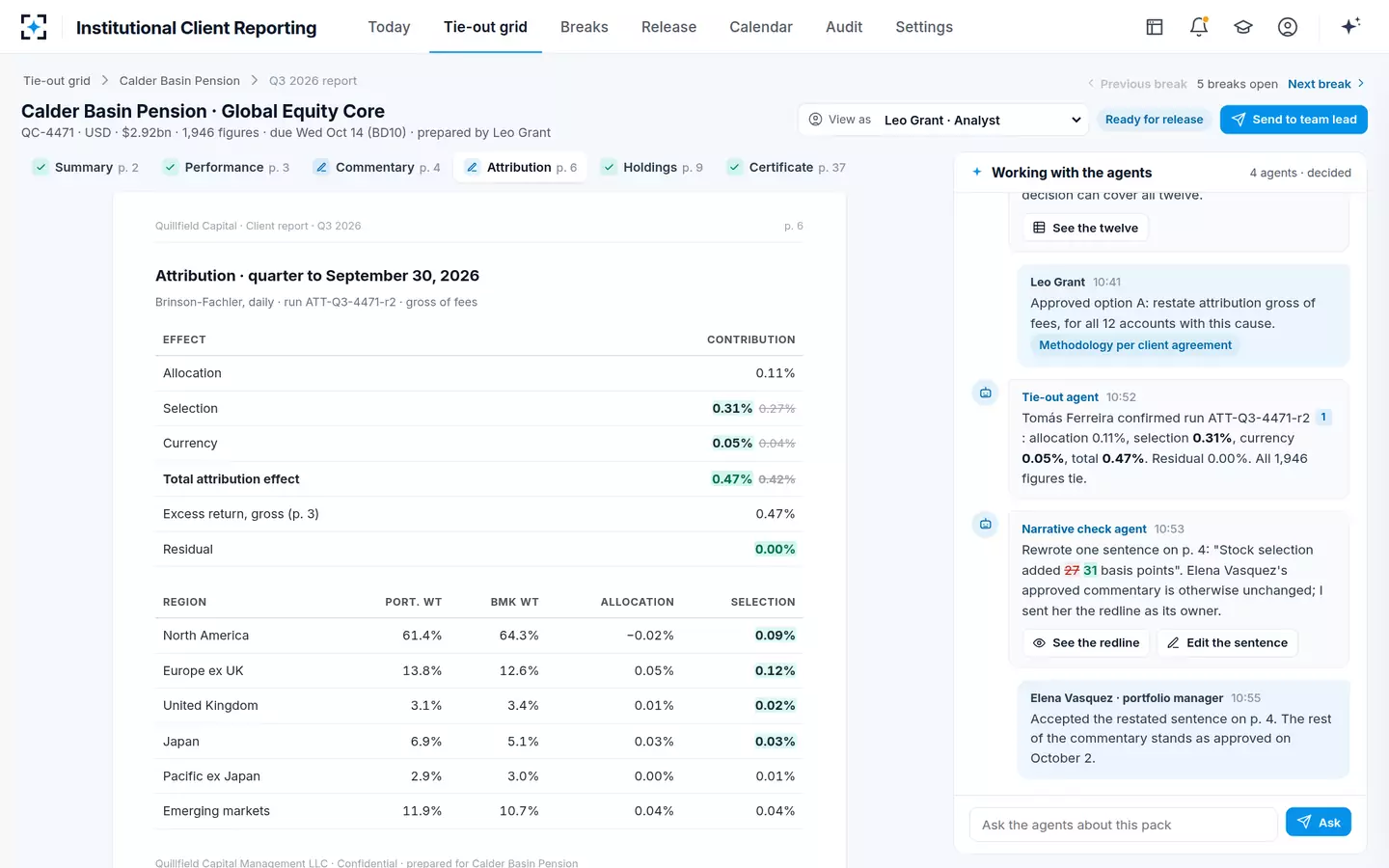The width and height of the screenshot is (1389, 868).
Task: Click sparkle icon beside Working with the agents
Action: click(x=977, y=172)
